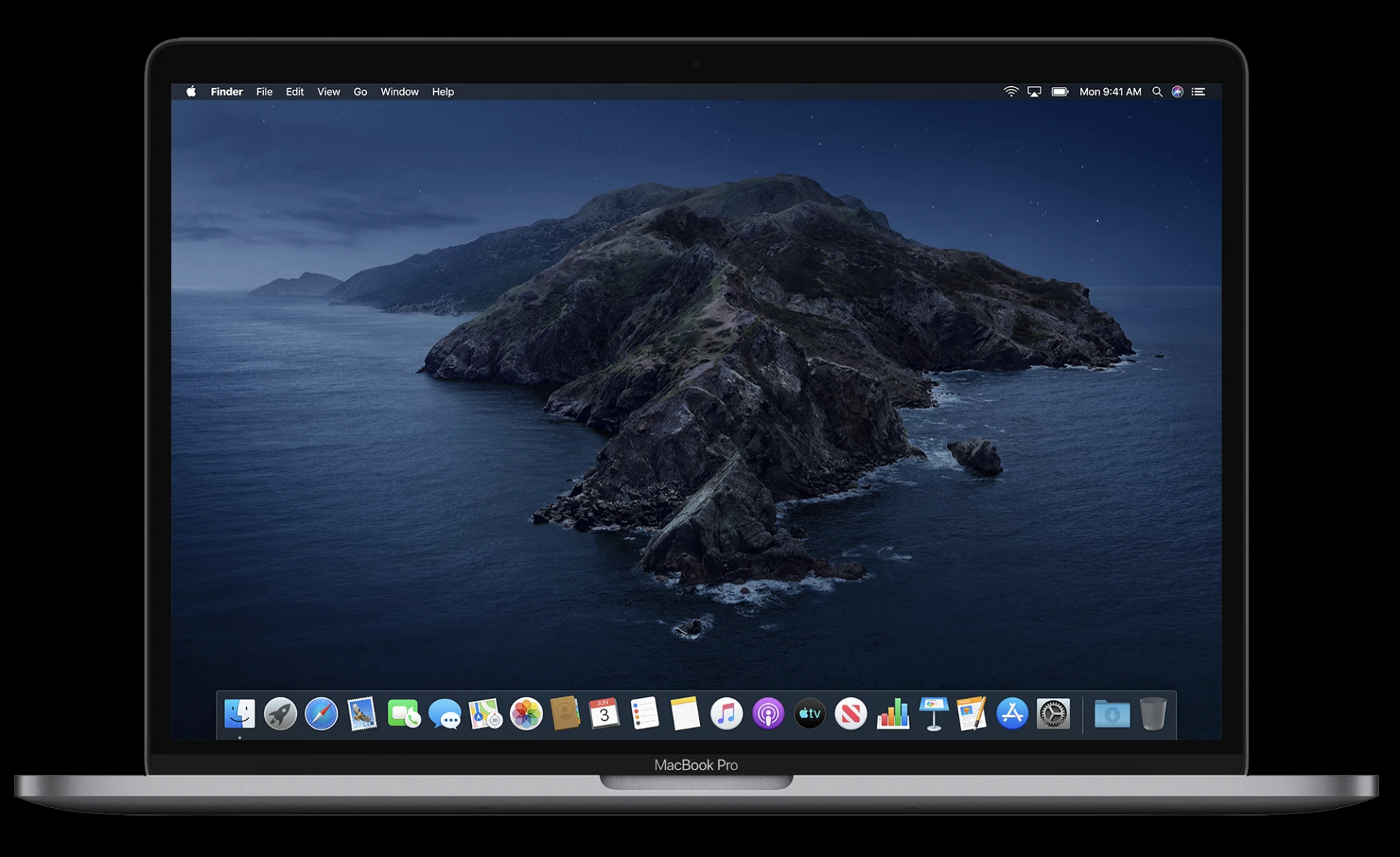
Task: Open Safari from the Dock
Action: click(322, 715)
